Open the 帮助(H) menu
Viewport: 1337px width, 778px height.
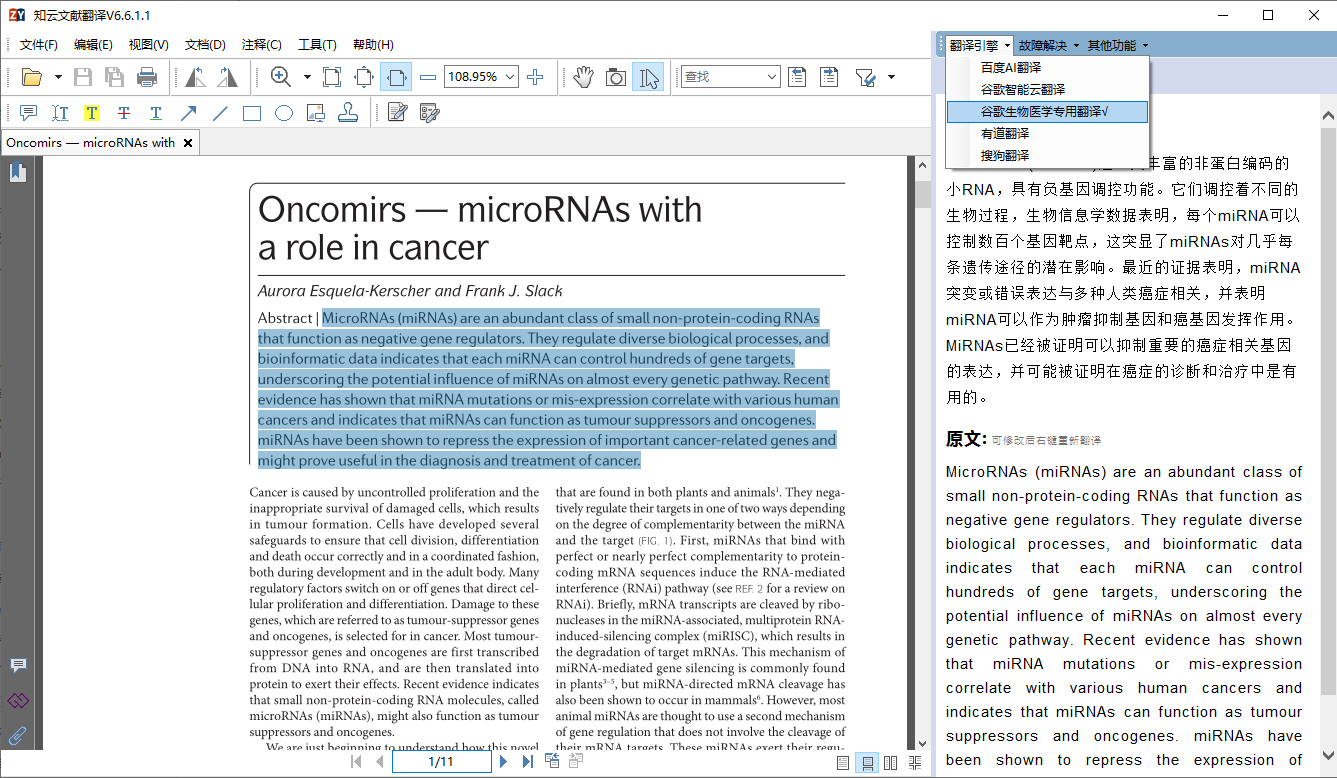pos(373,45)
